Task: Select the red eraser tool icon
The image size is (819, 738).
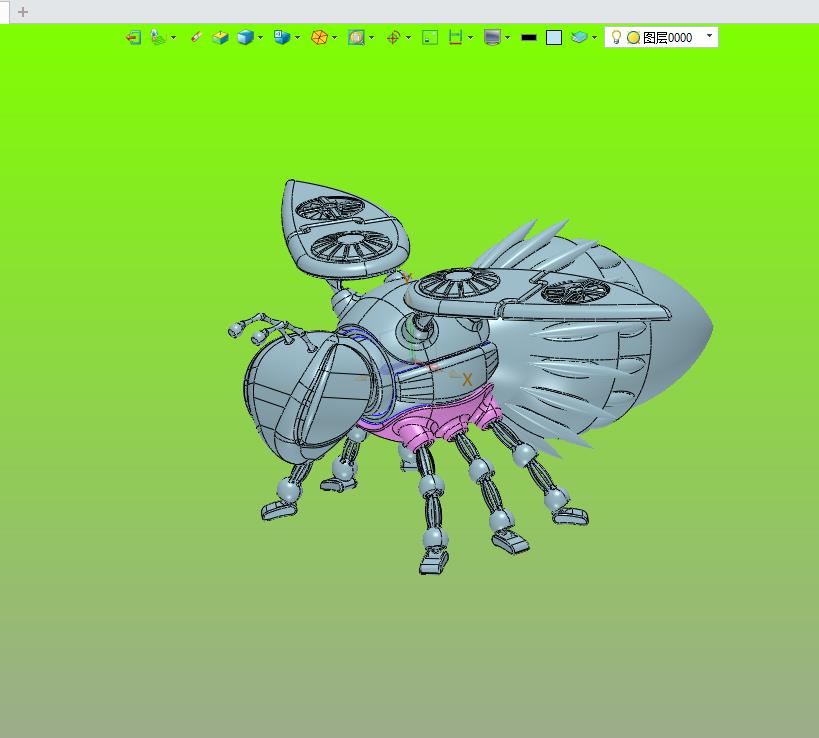Action: point(196,37)
